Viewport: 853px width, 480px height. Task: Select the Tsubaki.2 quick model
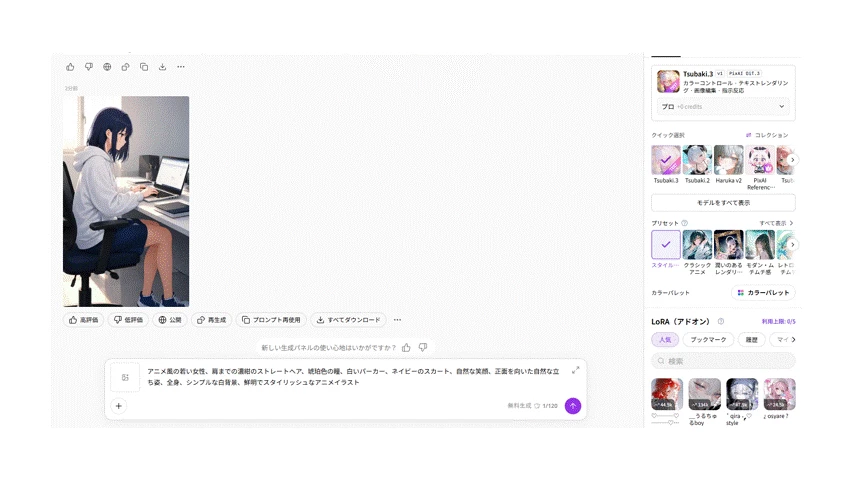[697, 164]
